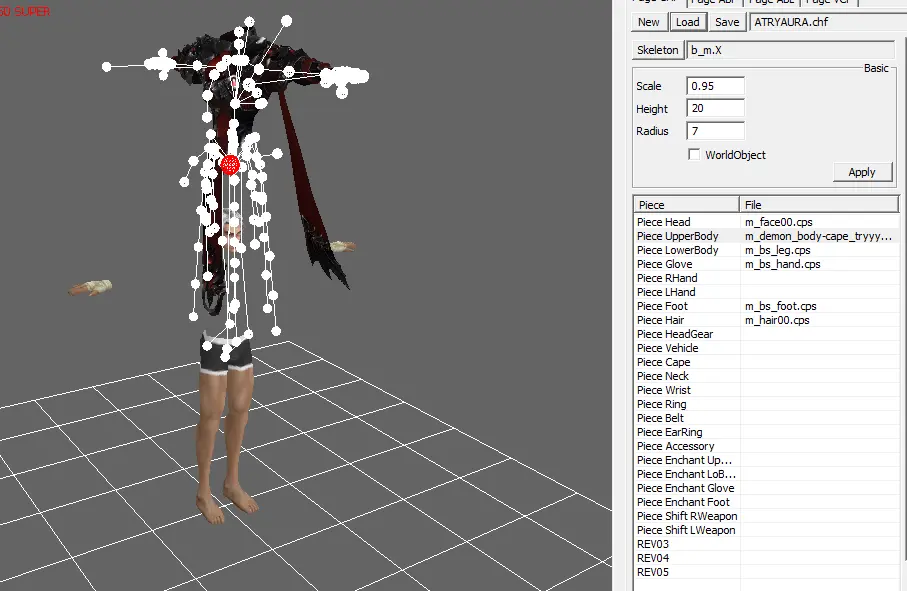The width and height of the screenshot is (907, 591).
Task: Click the "m_bs_hand.cps" file entry
Action: tap(782, 264)
